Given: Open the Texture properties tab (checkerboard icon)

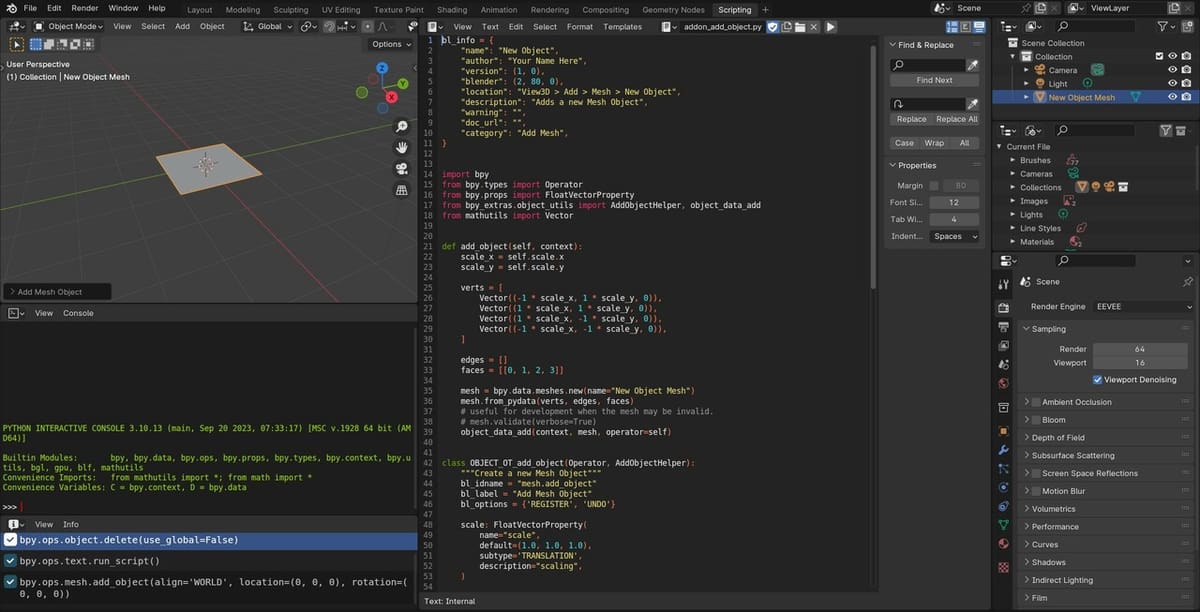Looking at the screenshot, I should point(1003,567).
